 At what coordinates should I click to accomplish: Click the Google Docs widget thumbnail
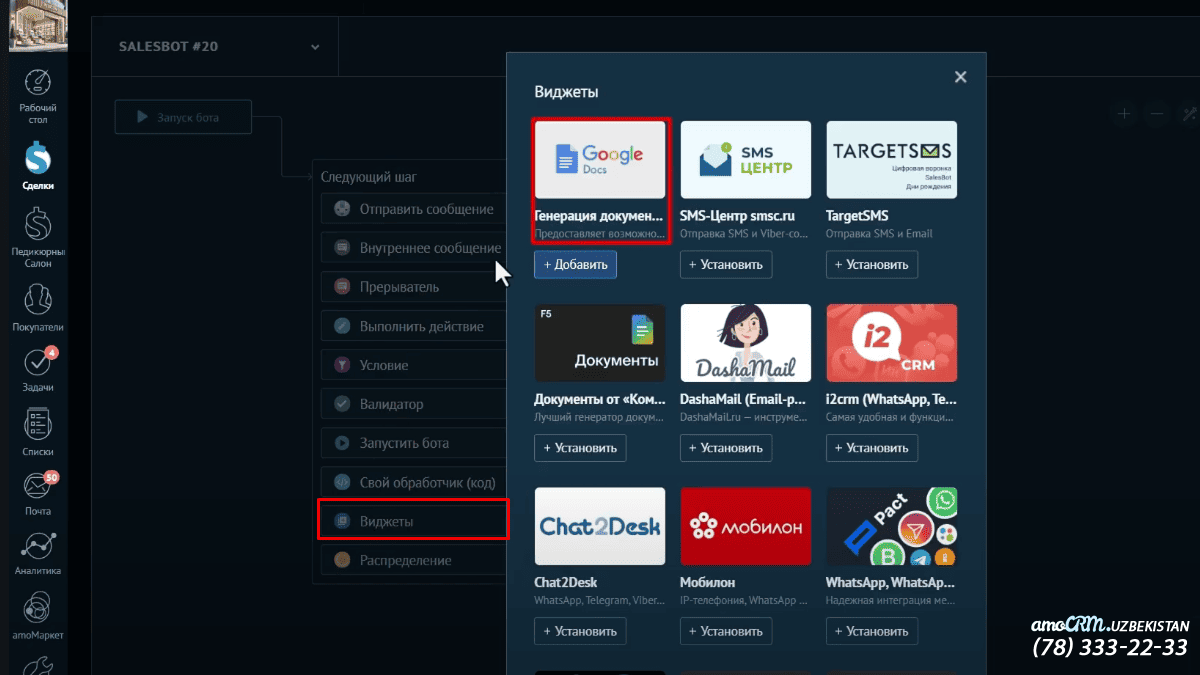(x=600, y=159)
